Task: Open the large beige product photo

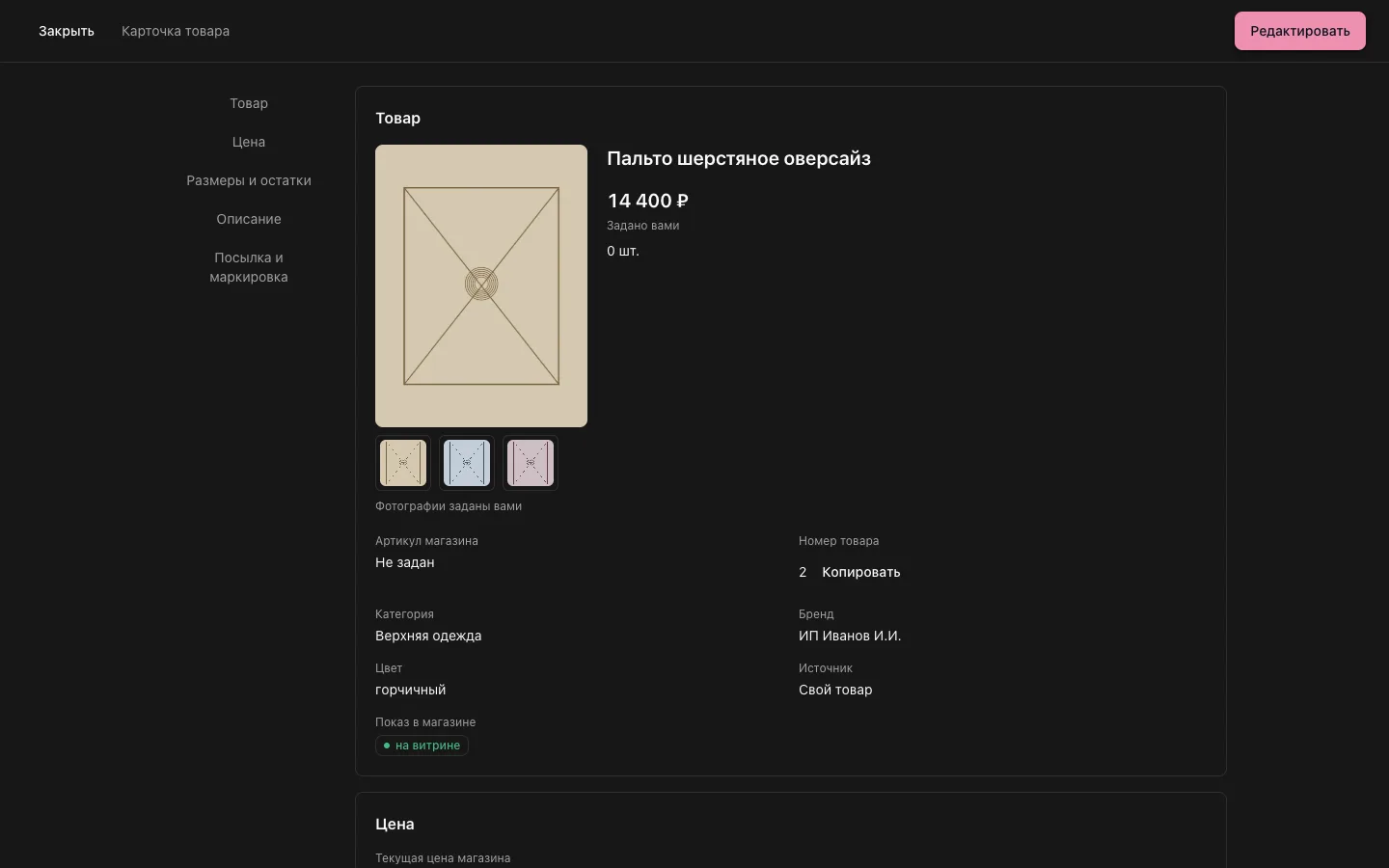Action: pos(481,285)
